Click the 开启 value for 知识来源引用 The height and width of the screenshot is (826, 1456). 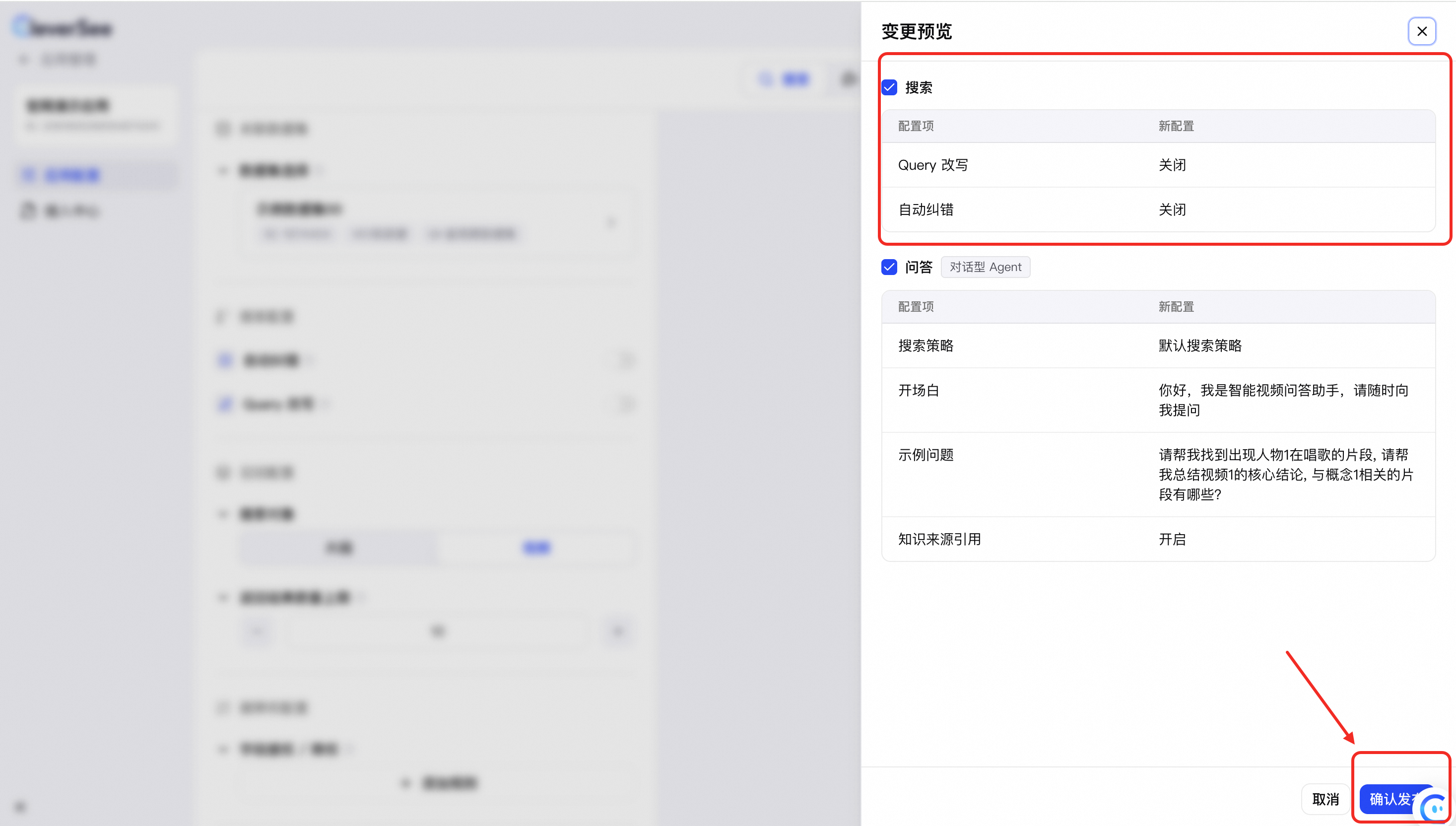click(x=1172, y=539)
